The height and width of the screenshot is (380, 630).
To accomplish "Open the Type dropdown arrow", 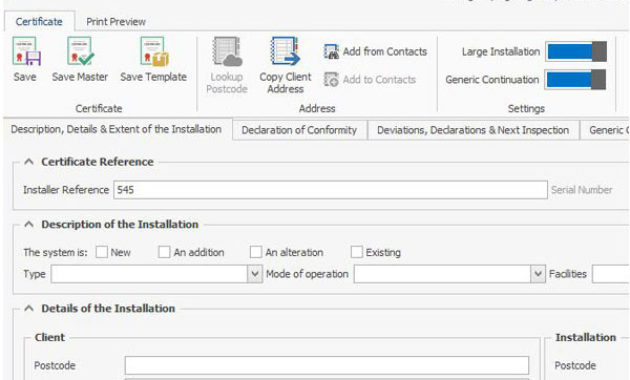I will 255,274.
